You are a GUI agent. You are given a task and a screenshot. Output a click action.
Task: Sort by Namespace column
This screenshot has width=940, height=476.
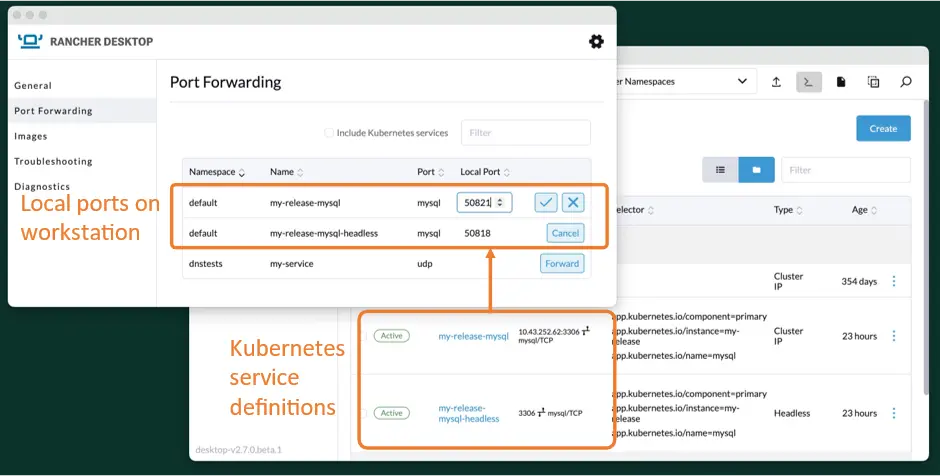[217, 172]
